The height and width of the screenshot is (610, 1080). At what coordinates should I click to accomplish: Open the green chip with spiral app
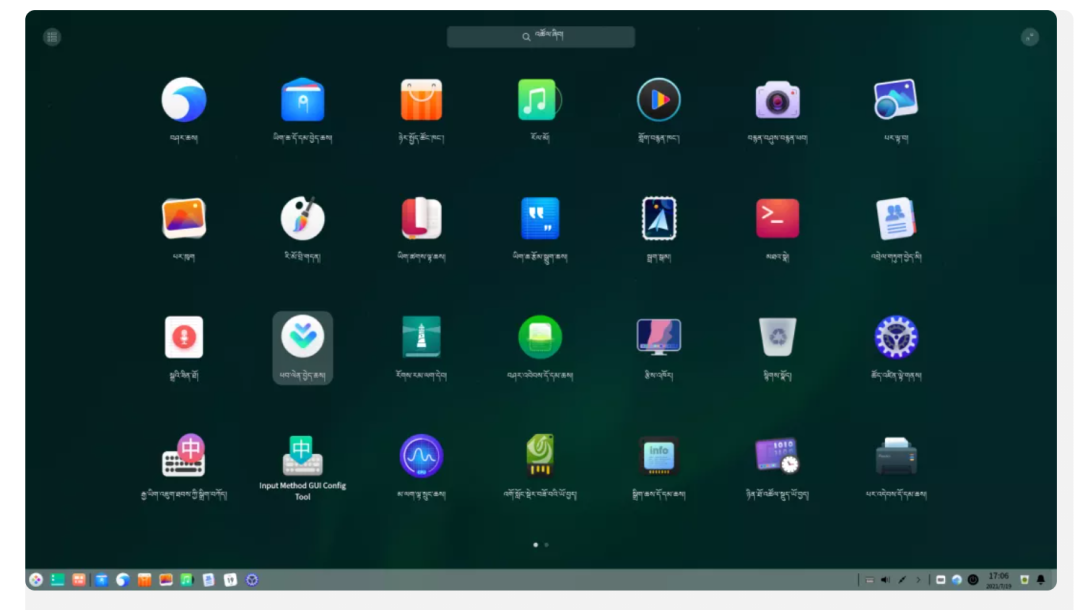pos(540,455)
